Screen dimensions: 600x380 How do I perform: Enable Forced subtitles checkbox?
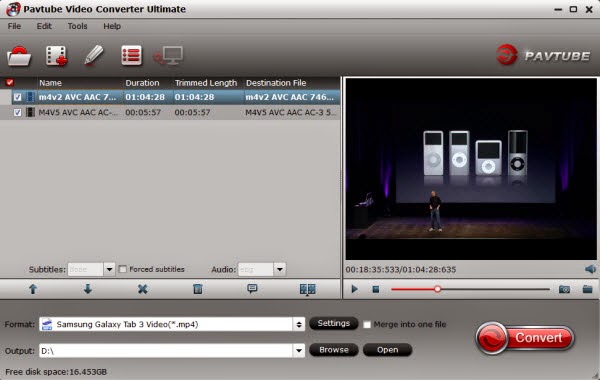pyautogui.click(x=122, y=269)
